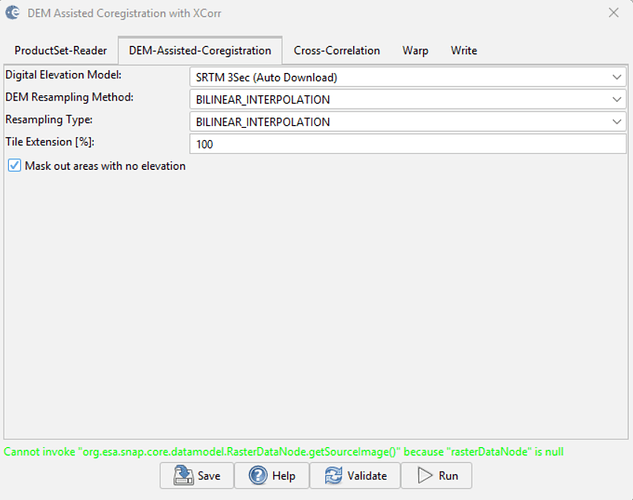
Task: Select the Warp tab
Action: (x=416, y=50)
